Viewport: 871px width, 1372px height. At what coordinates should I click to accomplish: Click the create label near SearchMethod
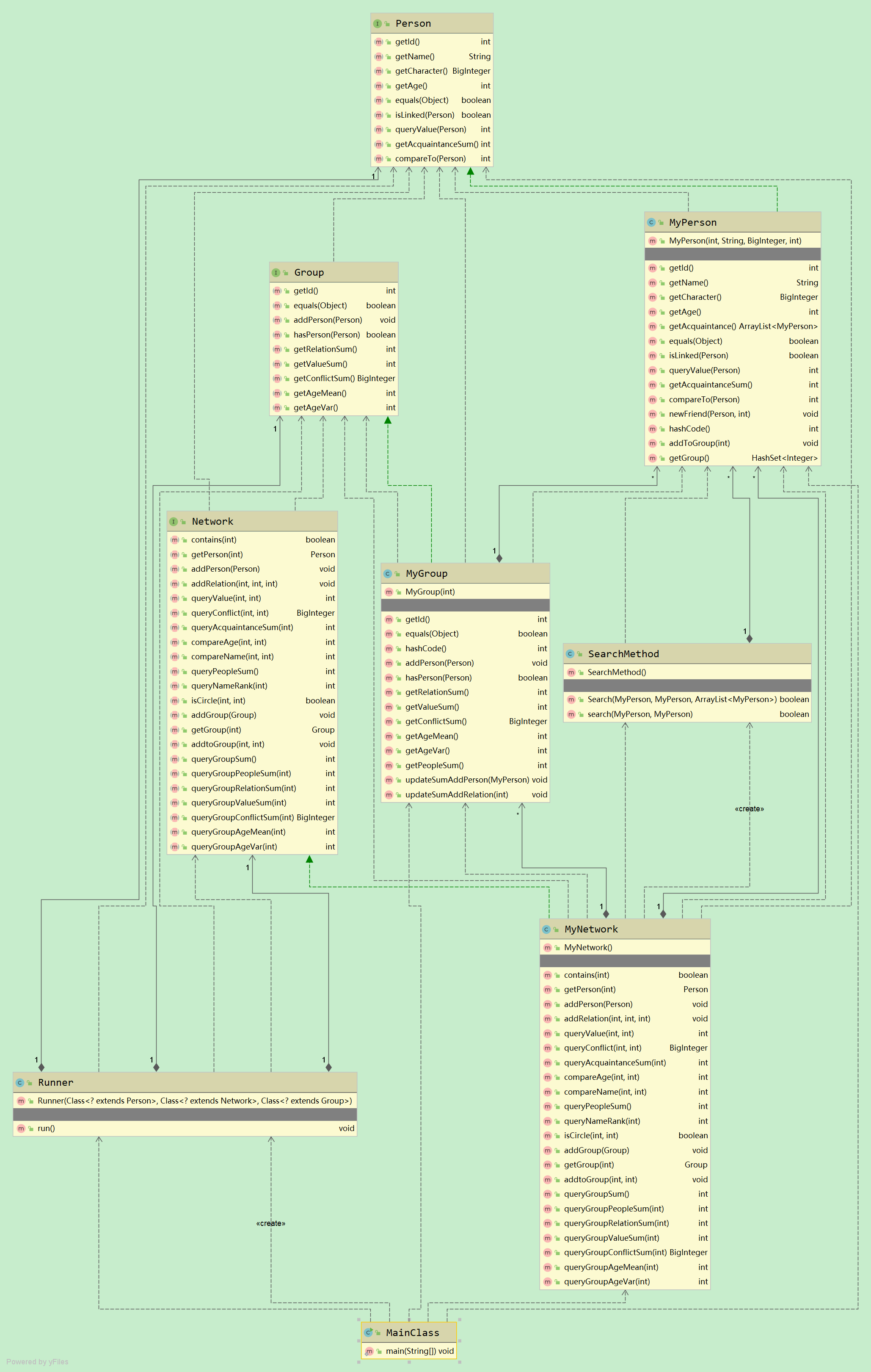pos(749,809)
